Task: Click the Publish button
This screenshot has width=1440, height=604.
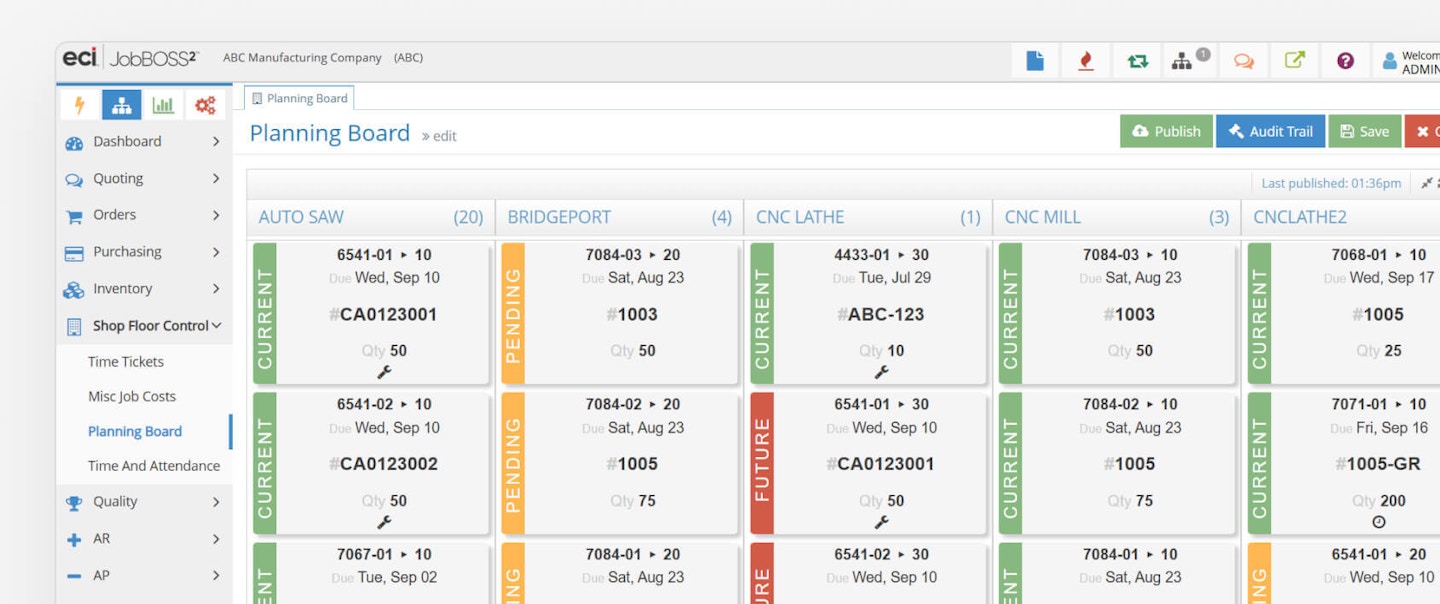Action: pyautogui.click(x=1166, y=131)
